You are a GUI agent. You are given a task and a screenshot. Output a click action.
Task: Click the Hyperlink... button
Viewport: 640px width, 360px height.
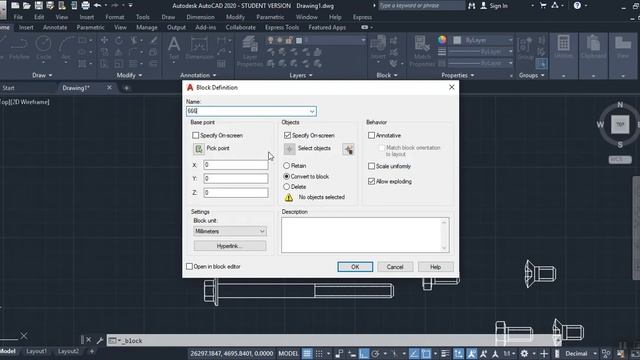[230, 246]
